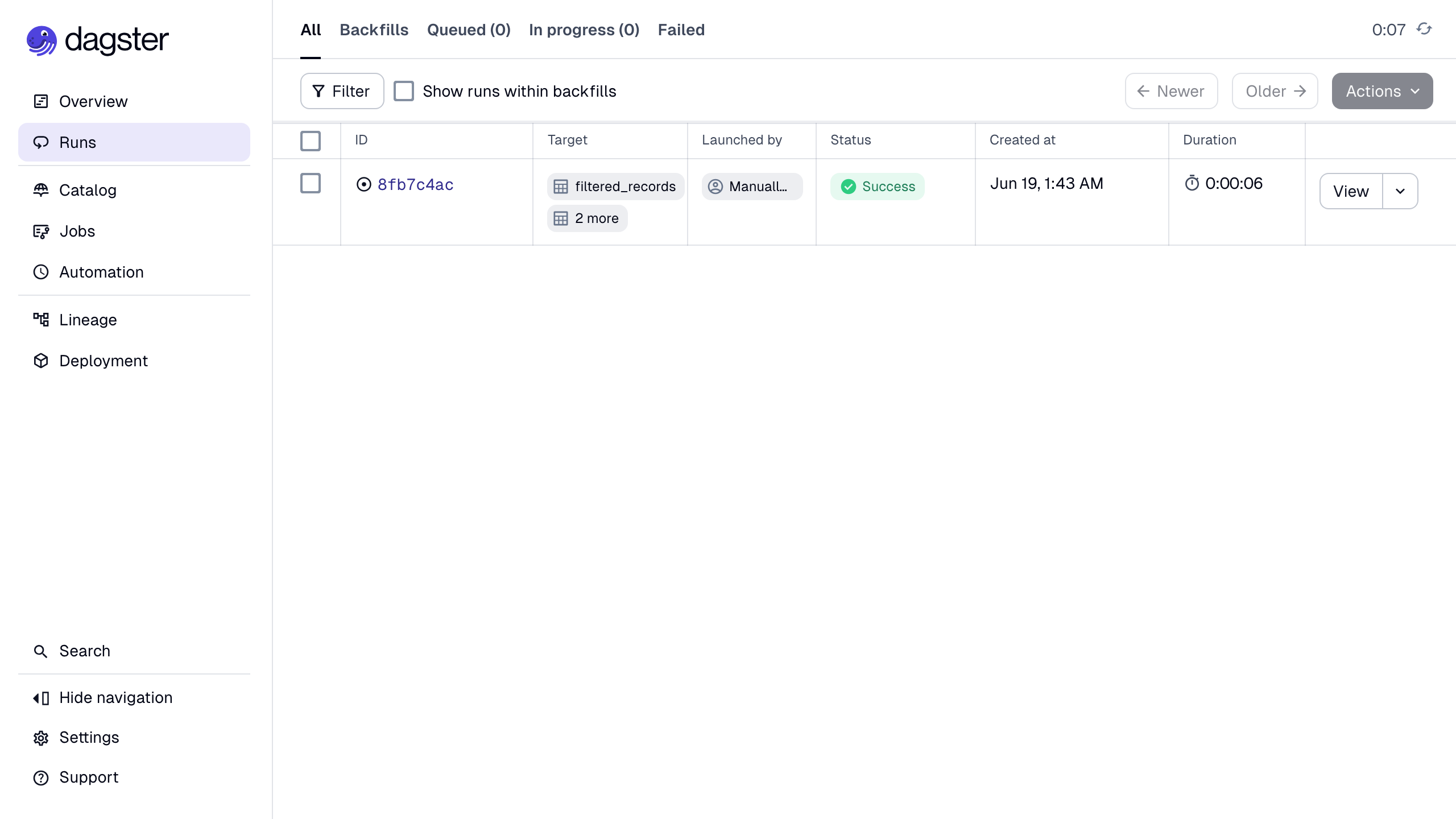Open the In progress (0) tab

[584, 30]
